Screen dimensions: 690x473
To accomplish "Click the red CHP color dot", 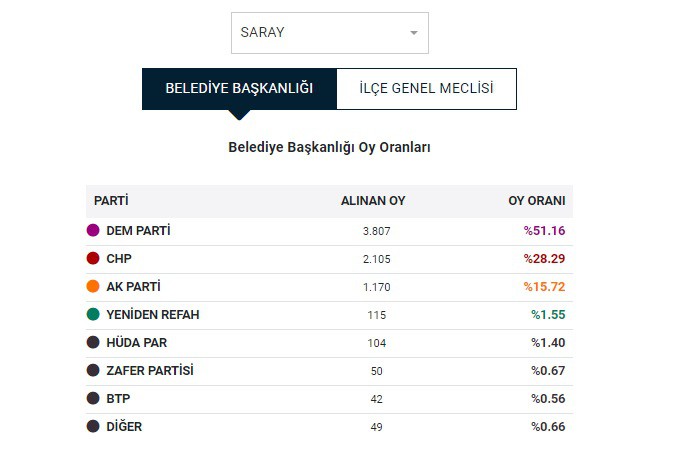I will pyautogui.click(x=93, y=258).
